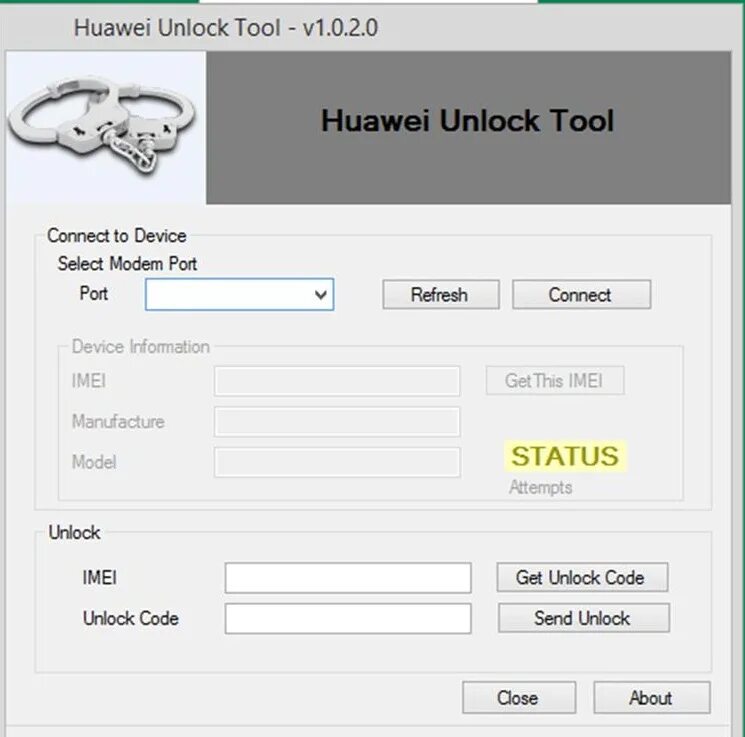
Task: Focus the Unlock Code input field
Action: 348,618
